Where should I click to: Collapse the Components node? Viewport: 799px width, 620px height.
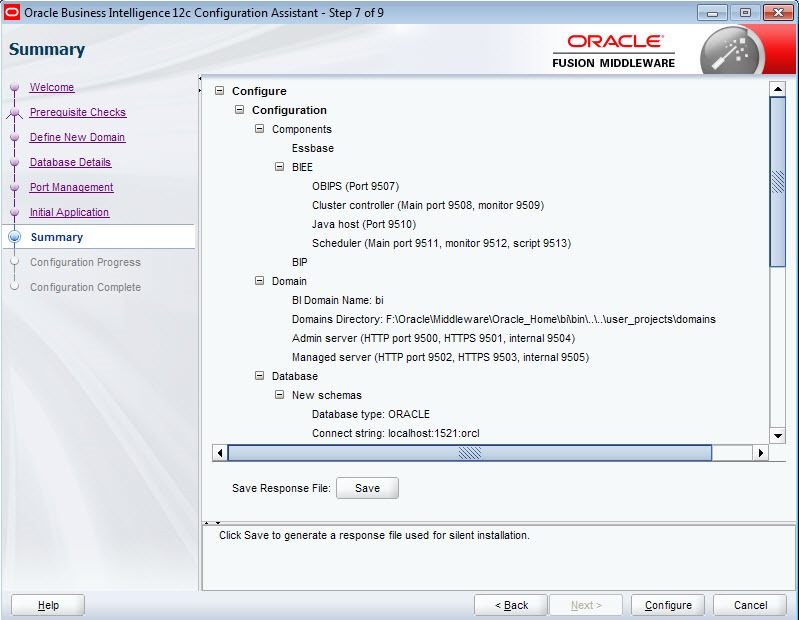(x=259, y=129)
